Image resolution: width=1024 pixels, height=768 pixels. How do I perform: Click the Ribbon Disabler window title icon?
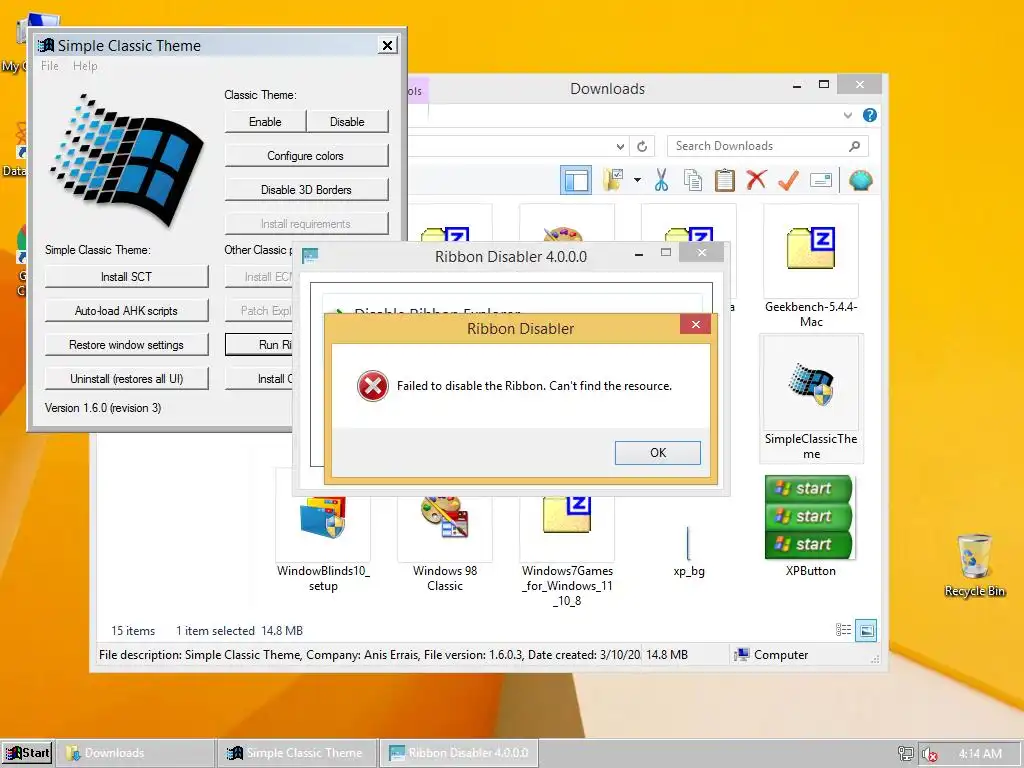310,256
